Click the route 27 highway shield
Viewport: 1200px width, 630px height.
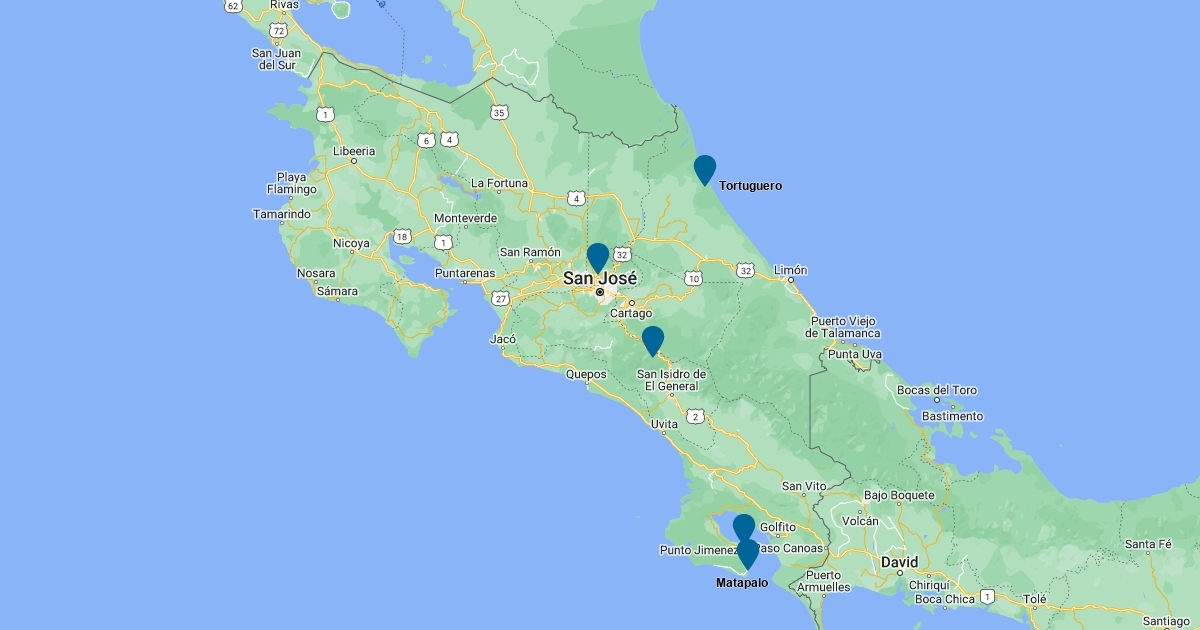pyautogui.click(x=500, y=297)
